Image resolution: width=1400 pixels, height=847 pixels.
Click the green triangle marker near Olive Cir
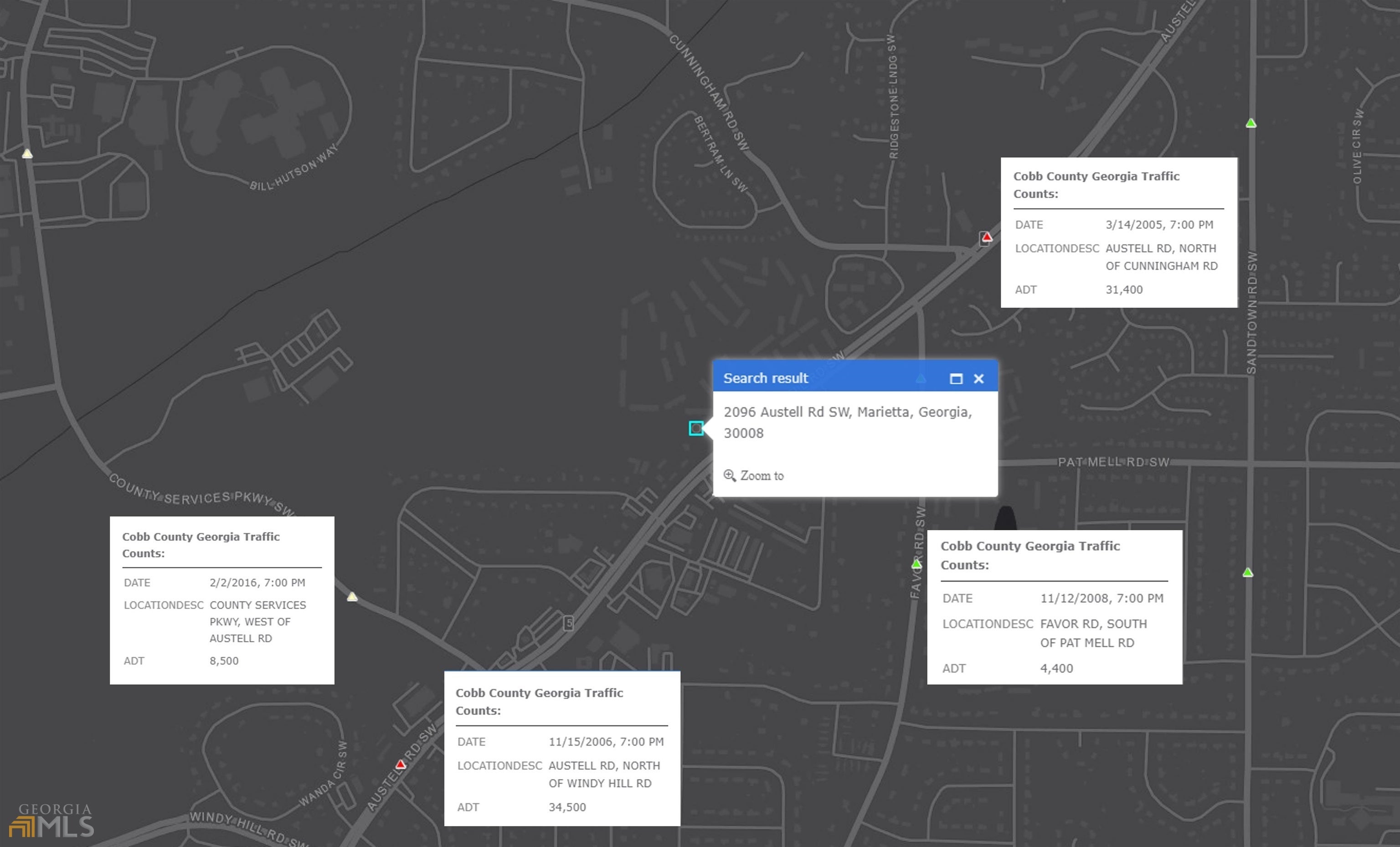(x=1251, y=124)
